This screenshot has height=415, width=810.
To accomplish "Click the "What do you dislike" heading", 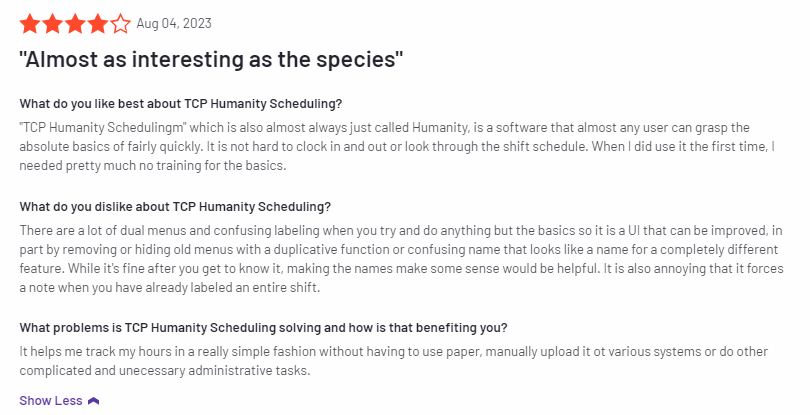I will click(175, 207).
